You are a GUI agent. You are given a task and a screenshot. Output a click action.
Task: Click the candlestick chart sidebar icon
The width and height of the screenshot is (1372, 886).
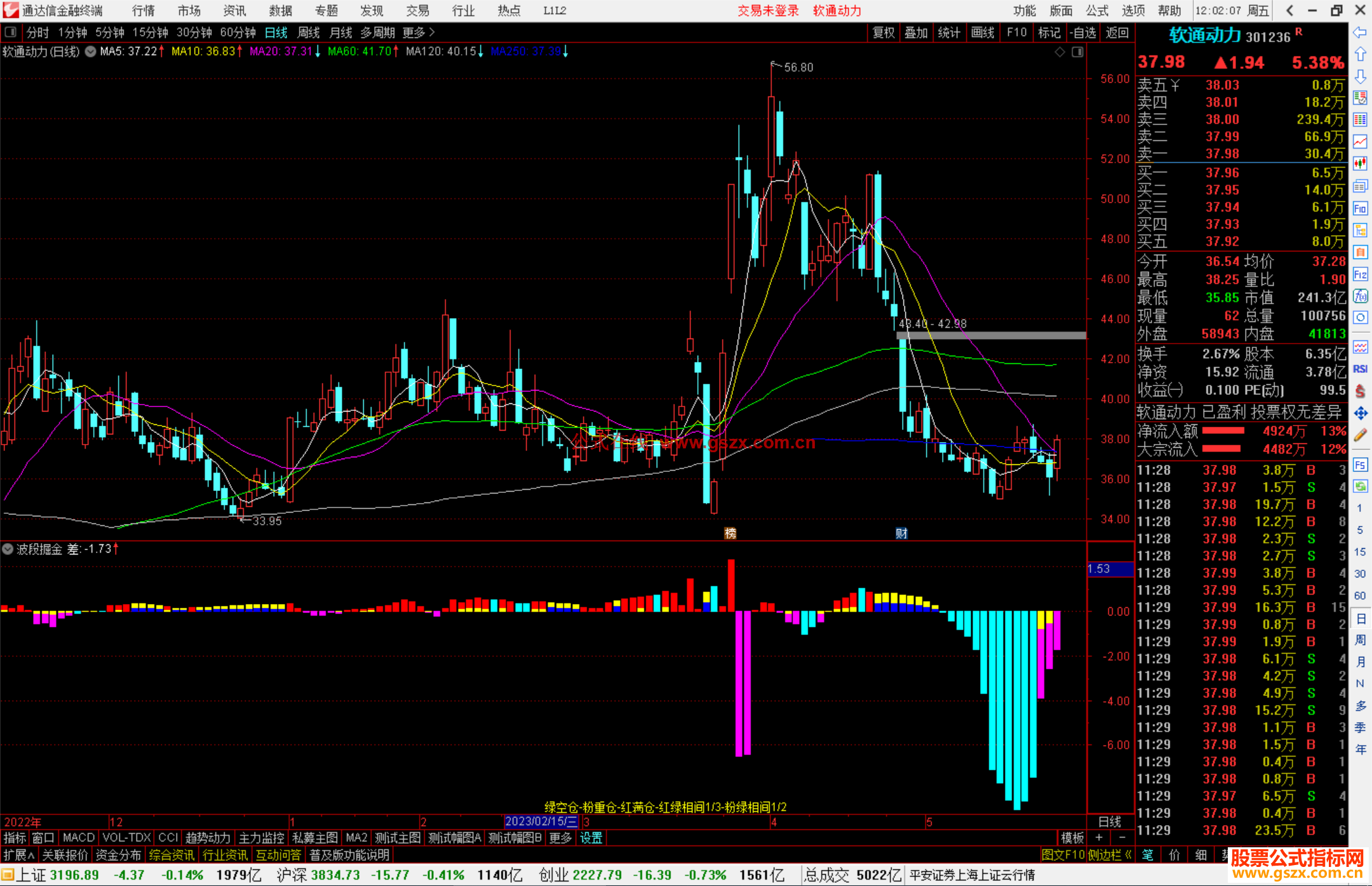click(x=1360, y=163)
